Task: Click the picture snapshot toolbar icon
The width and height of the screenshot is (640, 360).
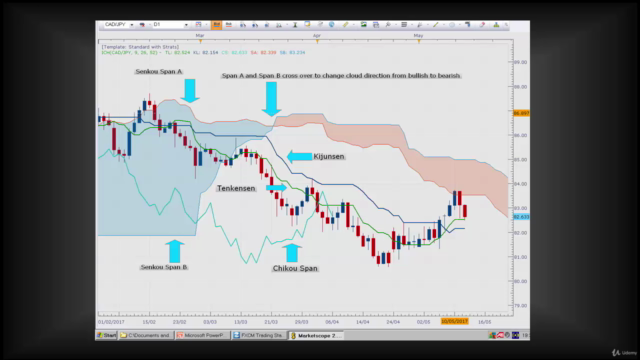Action: tap(363, 25)
